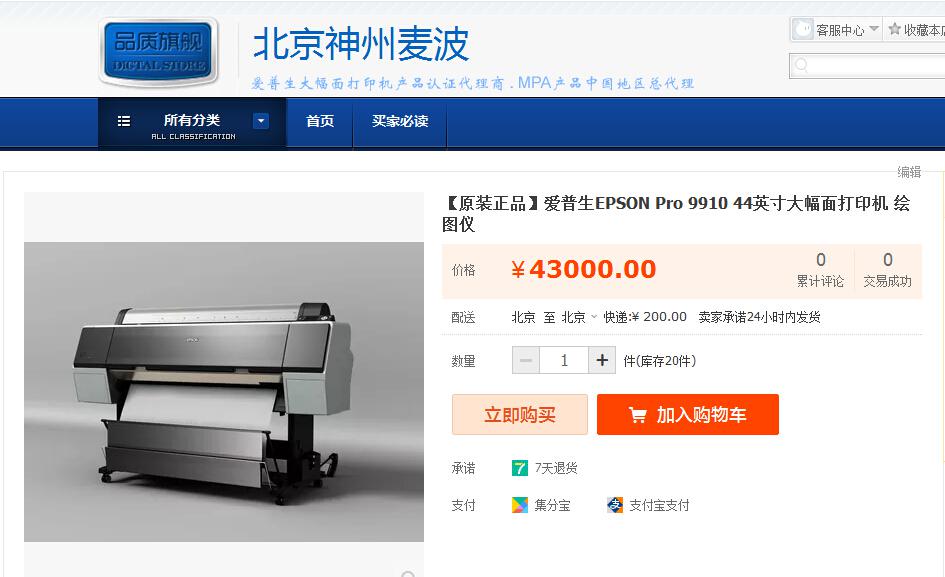Open the 买家必读 navigation tab
This screenshot has height=577, width=945.
pos(400,122)
